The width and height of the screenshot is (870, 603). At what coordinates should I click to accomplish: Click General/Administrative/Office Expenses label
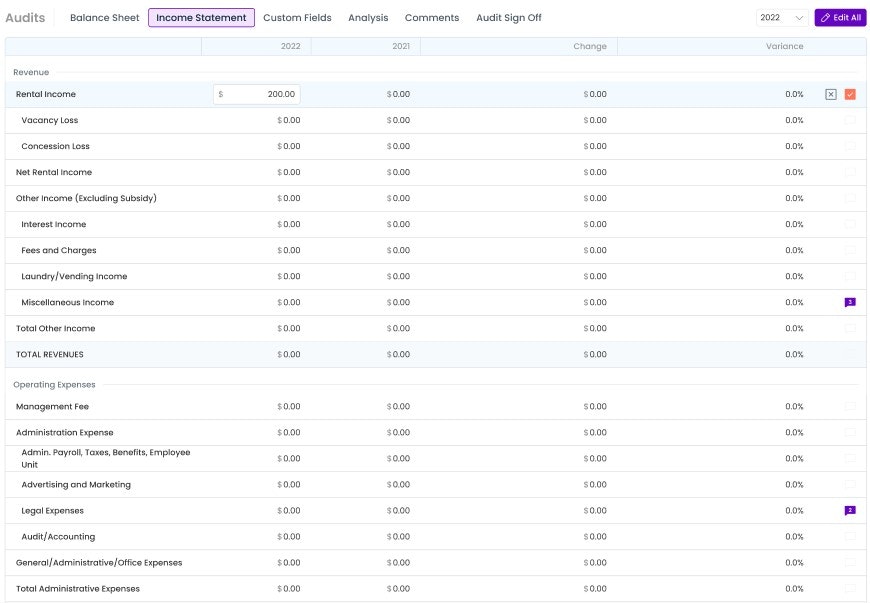[x=99, y=563]
